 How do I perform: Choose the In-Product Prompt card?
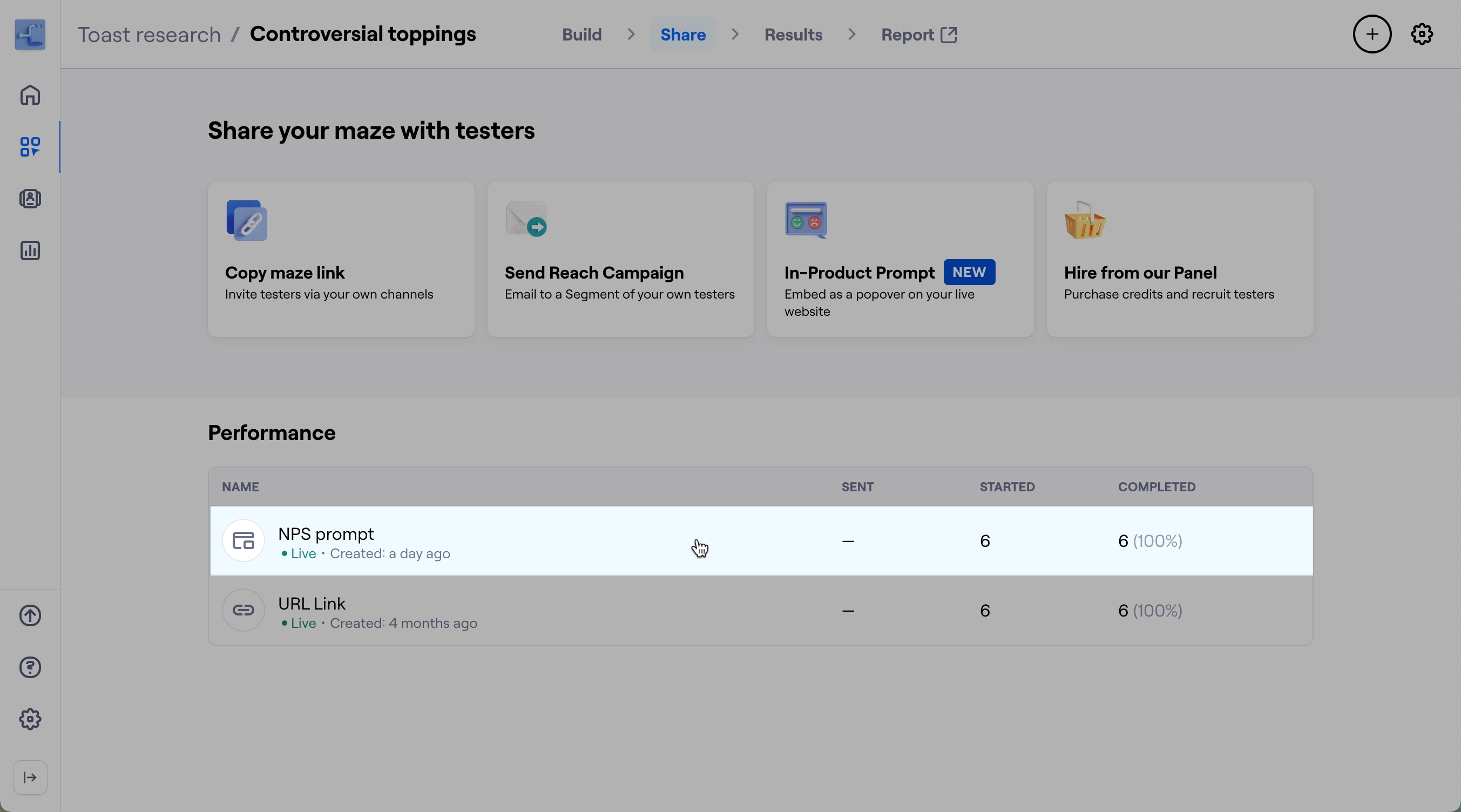[900, 259]
